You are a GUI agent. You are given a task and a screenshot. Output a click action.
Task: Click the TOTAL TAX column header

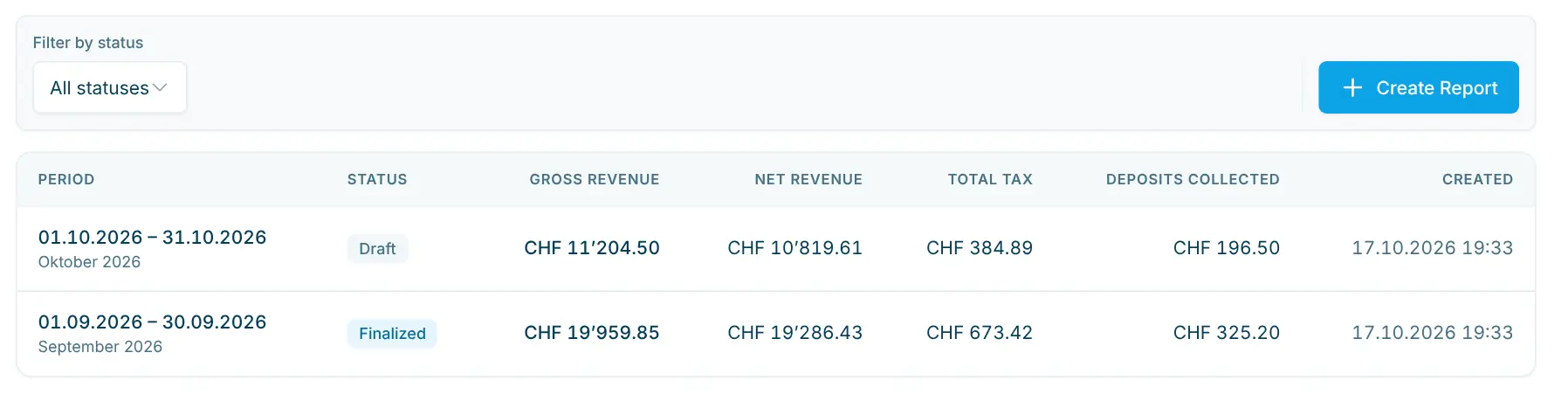[990, 179]
